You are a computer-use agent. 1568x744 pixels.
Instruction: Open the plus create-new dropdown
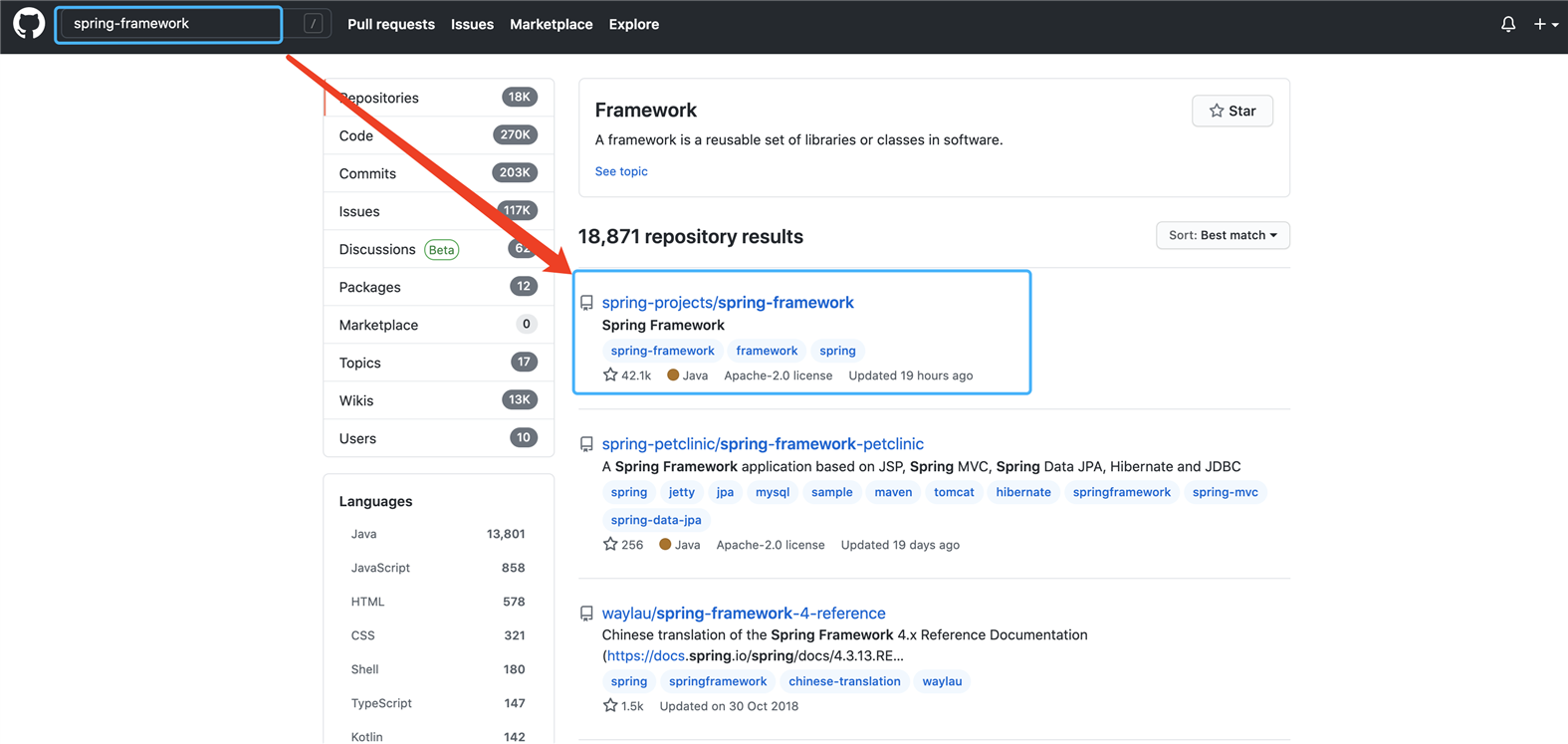[1546, 24]
